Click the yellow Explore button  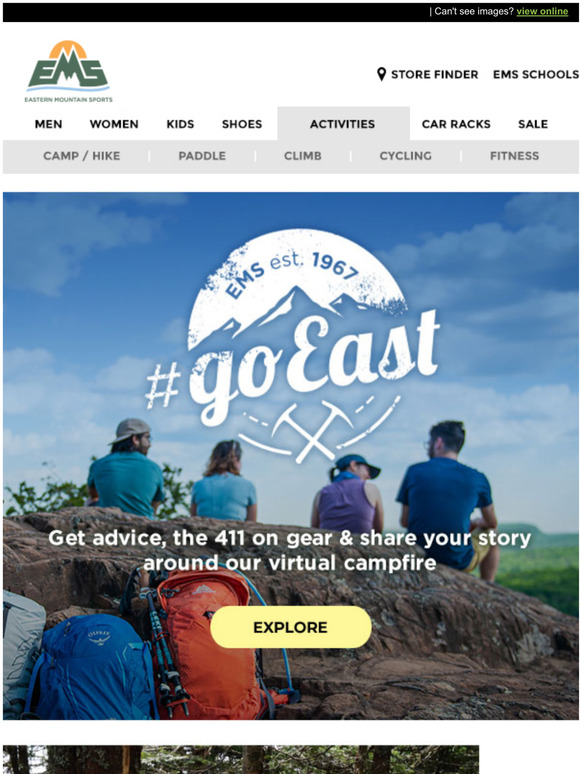point(291,627)
